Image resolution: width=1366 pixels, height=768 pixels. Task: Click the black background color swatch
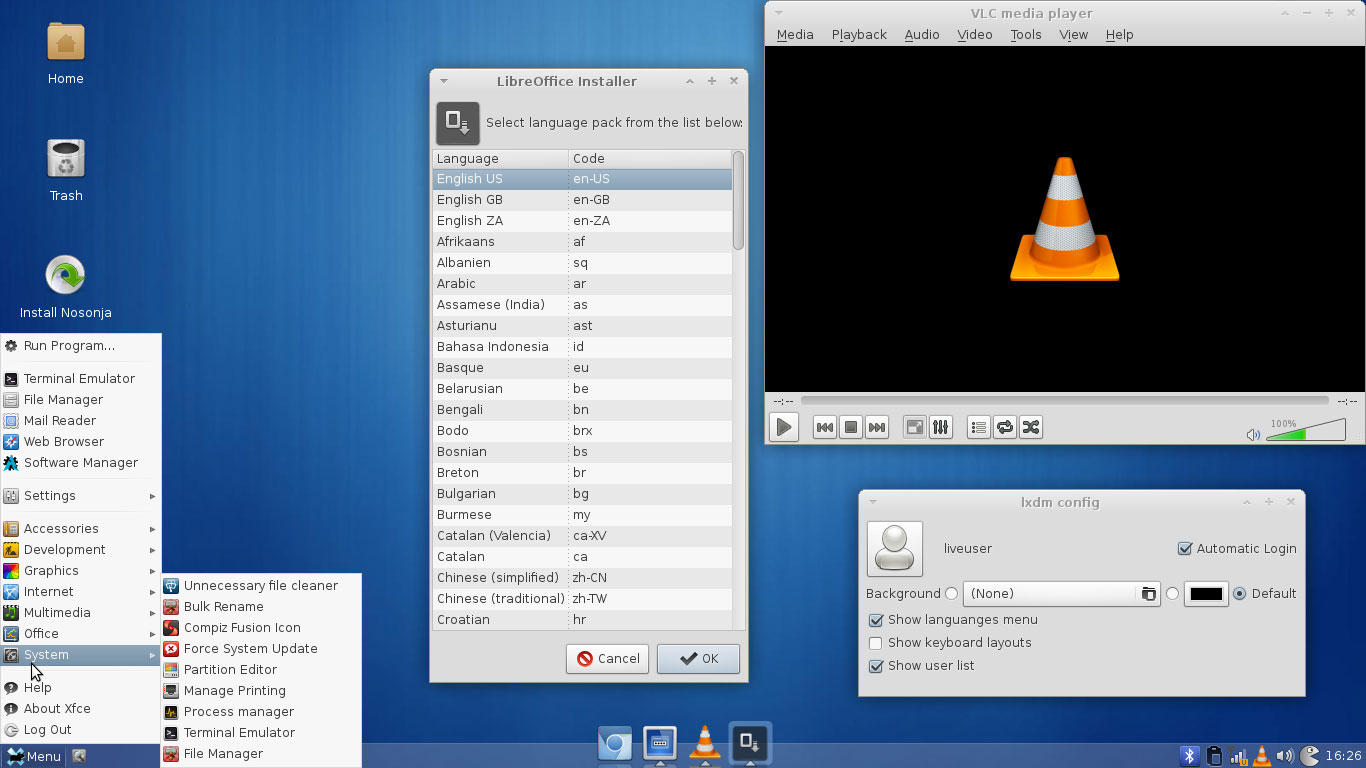1205,594
